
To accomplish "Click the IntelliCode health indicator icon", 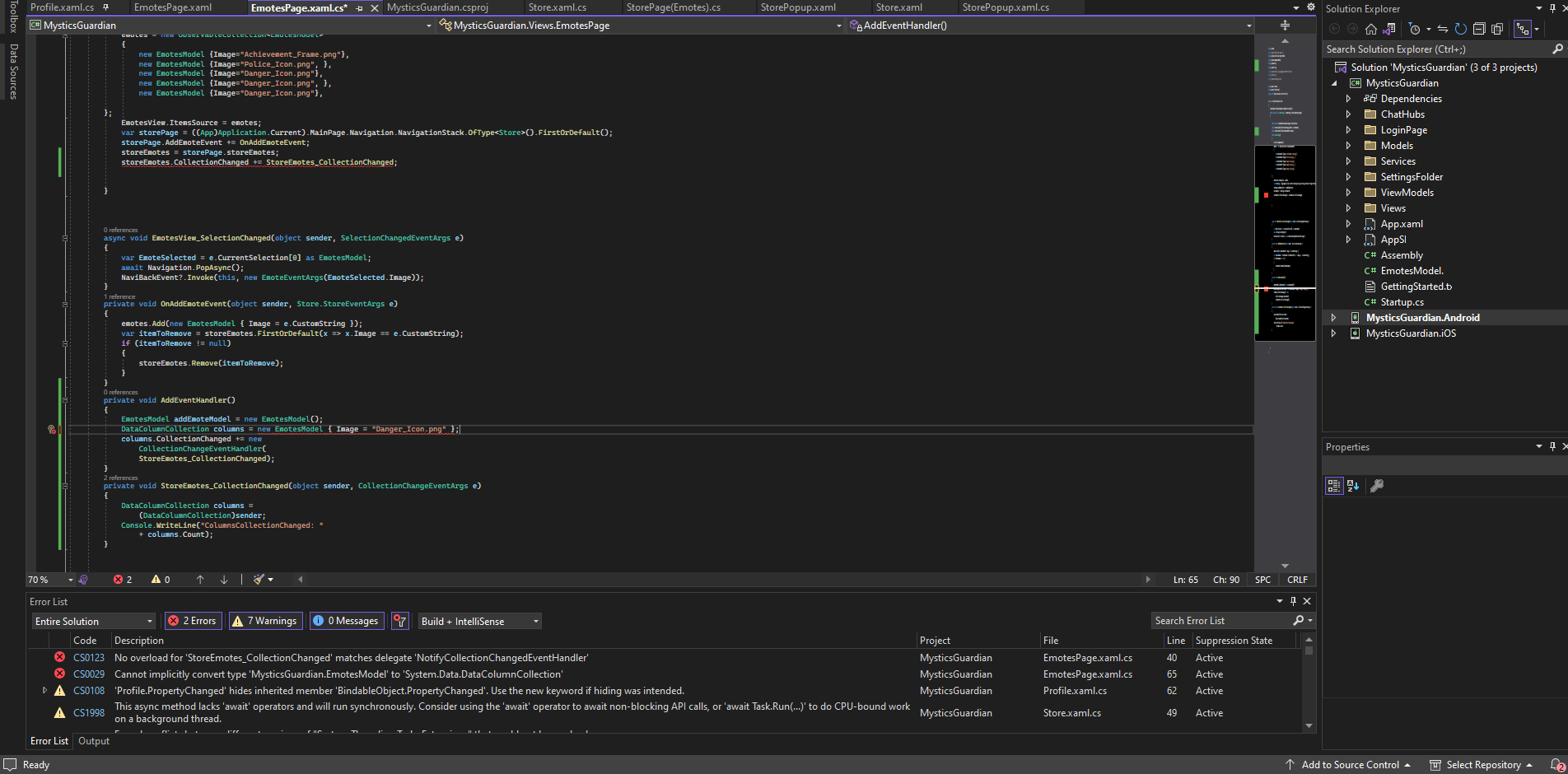I will click(x=83, y=580).
